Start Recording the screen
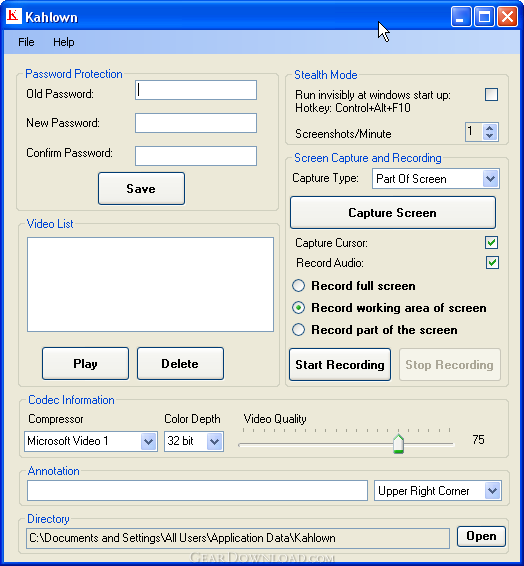Viewport: 524px width, 566px height. [x=340, y=365]
